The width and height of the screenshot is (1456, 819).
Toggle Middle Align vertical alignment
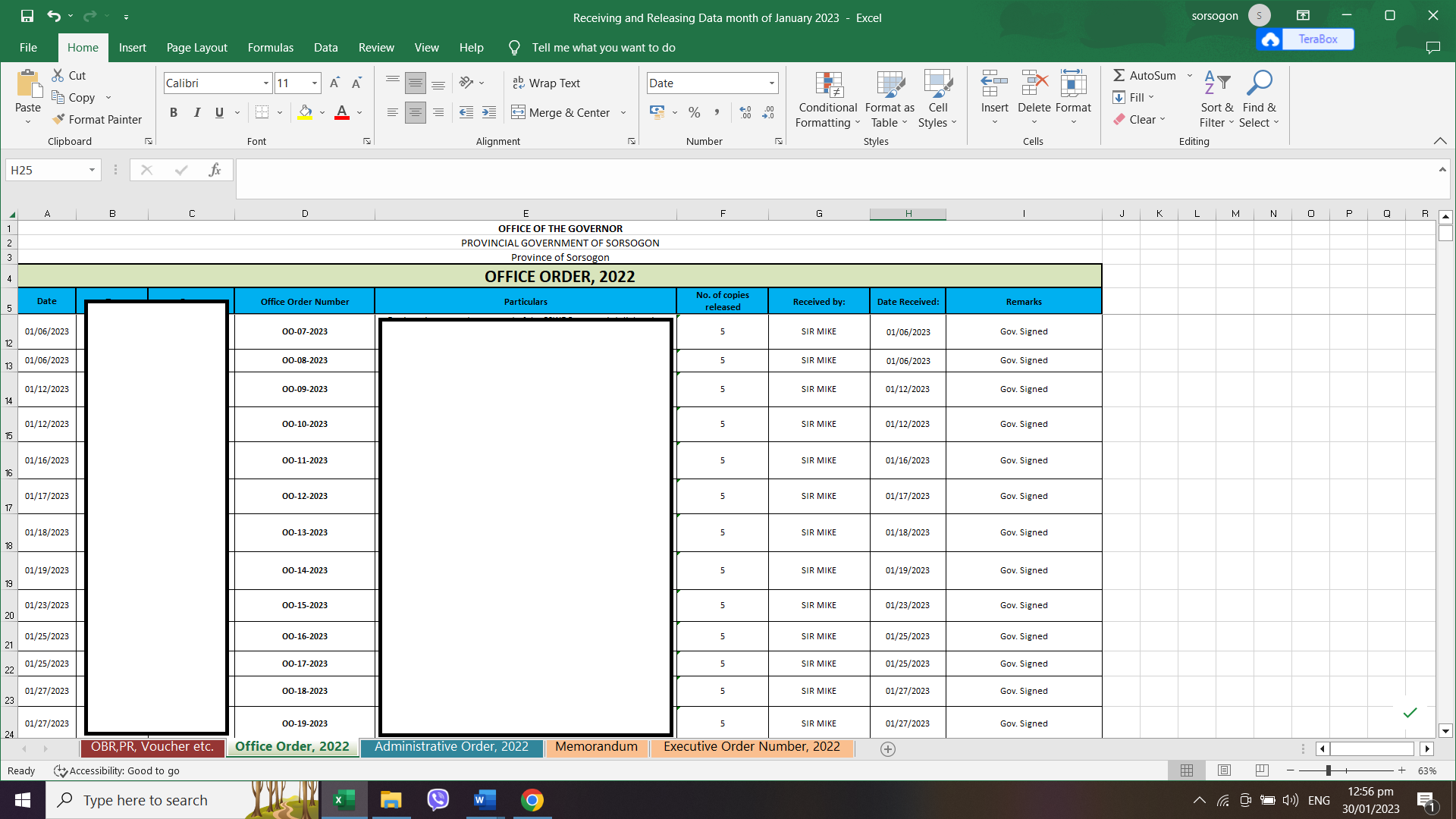[x=416, y=83]
